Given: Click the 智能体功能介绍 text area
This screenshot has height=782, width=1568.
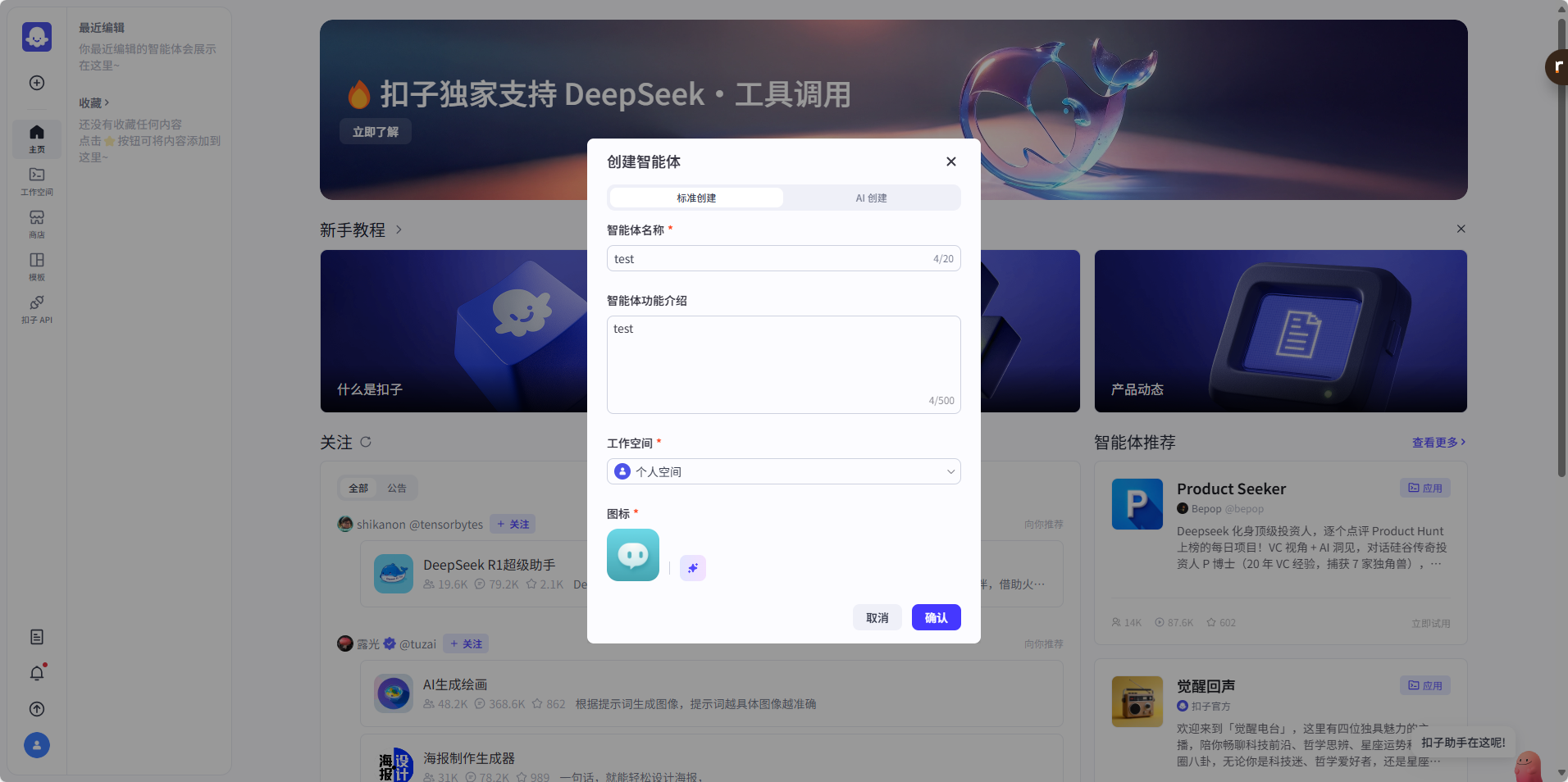Looking at the screenshot, I should click(x=784, y=365).
